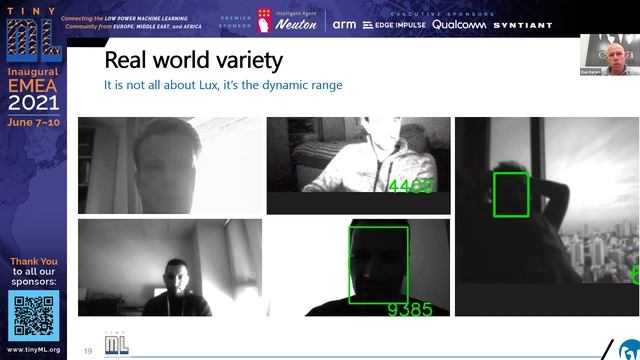Image resolution: width=640 pixels, height=360 pixels.
Task: Click the dynamic range subtitle text
Action: click(x=223, y=85)
